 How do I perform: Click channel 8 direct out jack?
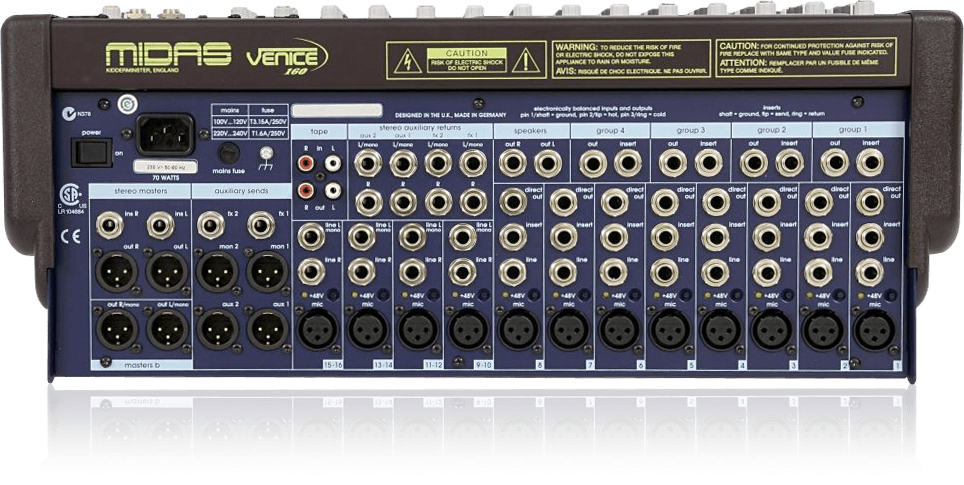tap(513, 202)
